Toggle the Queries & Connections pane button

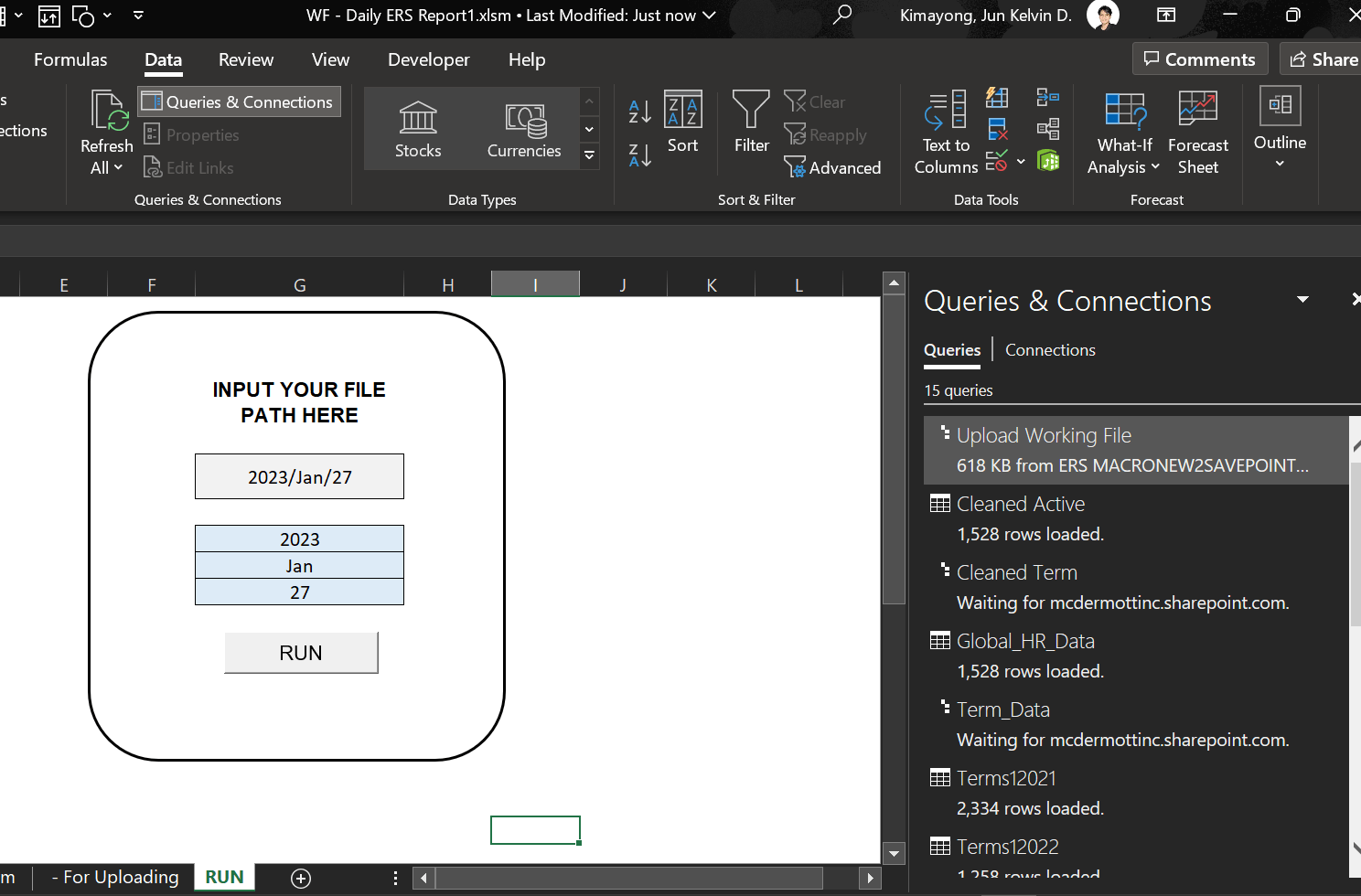[239, 101]
